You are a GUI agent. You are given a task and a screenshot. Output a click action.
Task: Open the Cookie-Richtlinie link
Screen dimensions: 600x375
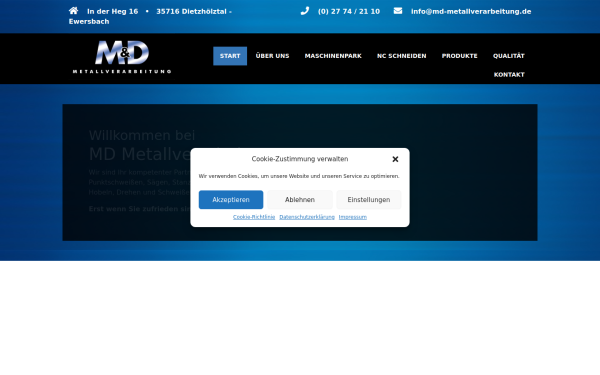(254, 217)
